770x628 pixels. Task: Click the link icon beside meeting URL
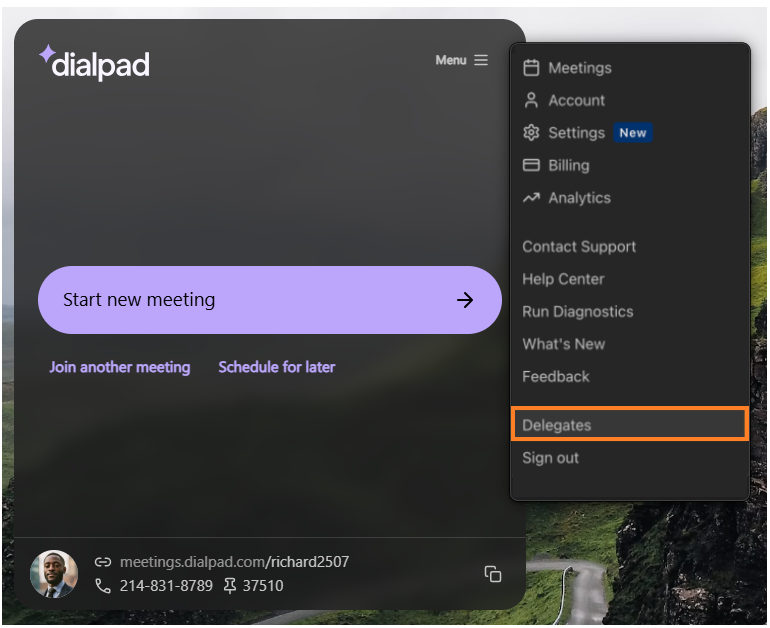[x=103, y=562]
